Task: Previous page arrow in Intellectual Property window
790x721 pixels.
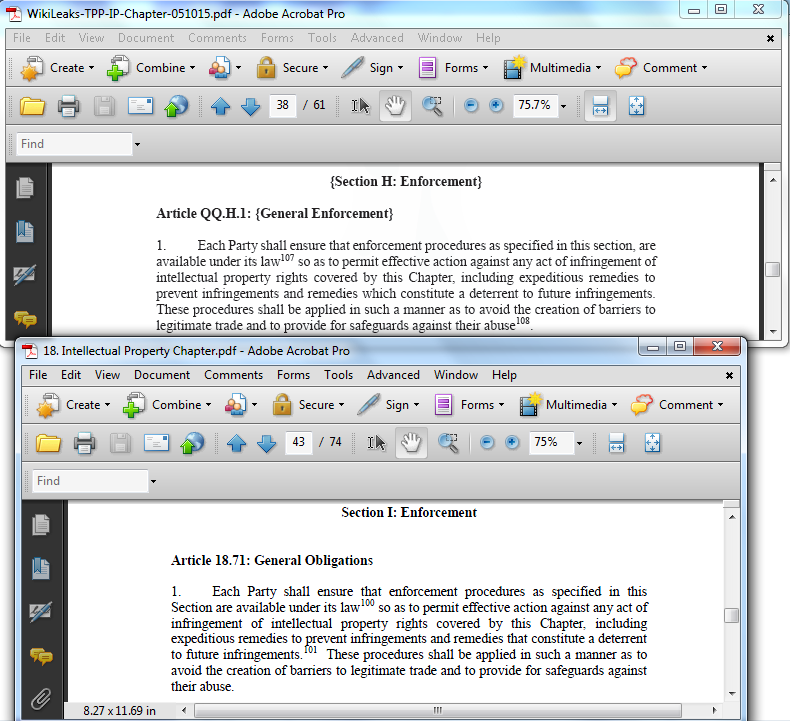Action: click(x=236, y=443)
